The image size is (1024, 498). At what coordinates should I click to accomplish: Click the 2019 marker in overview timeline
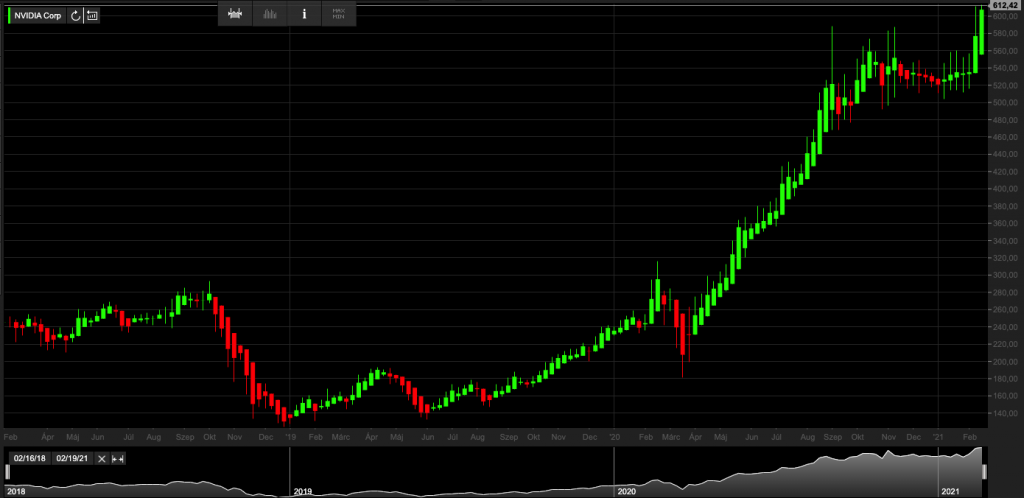coord(304,492)
